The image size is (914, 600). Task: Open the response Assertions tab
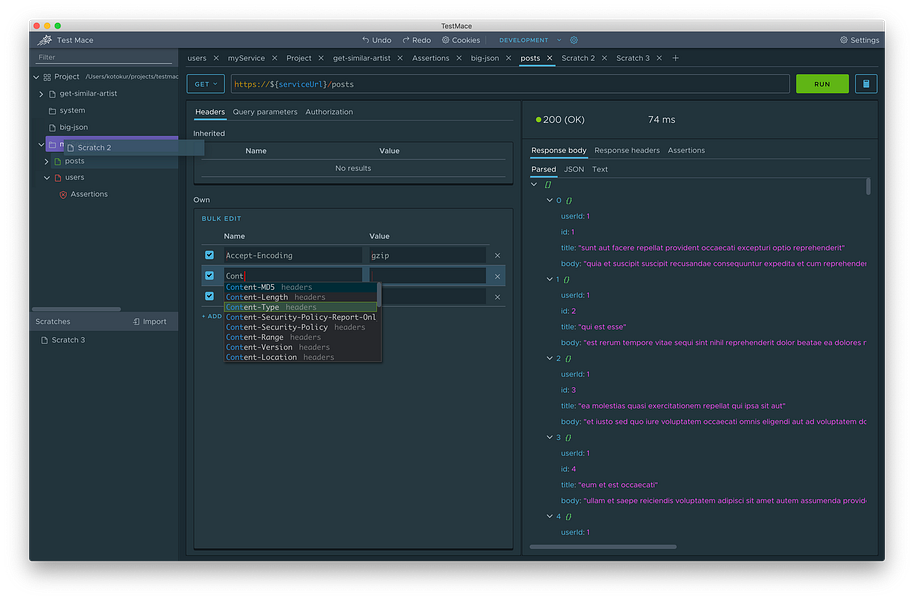coord(686,150)
